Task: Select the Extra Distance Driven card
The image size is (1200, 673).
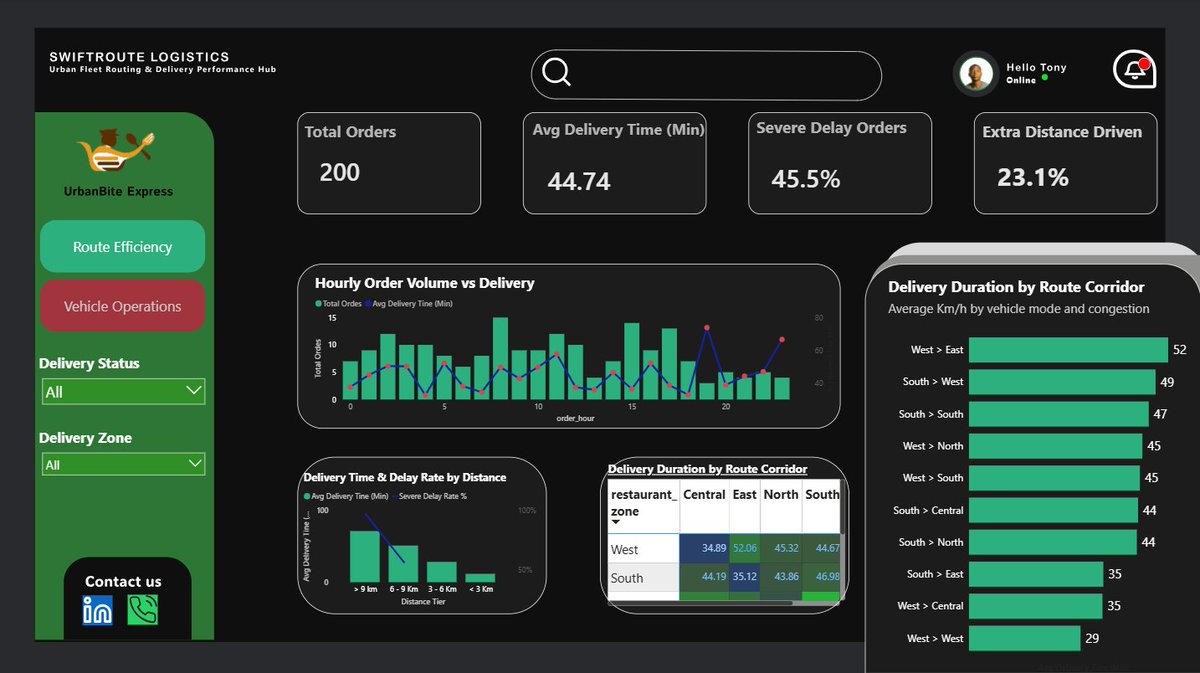Action: point(1066,163)
